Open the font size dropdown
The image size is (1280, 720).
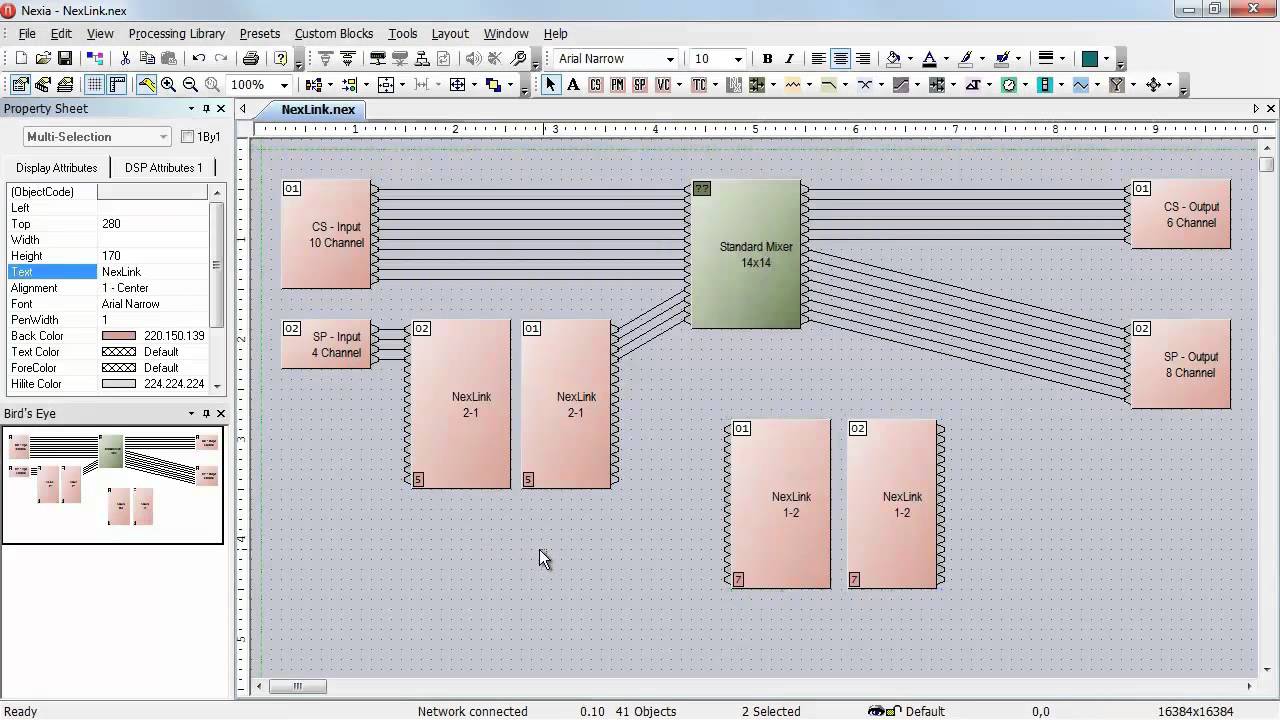(x=738, y=59)
